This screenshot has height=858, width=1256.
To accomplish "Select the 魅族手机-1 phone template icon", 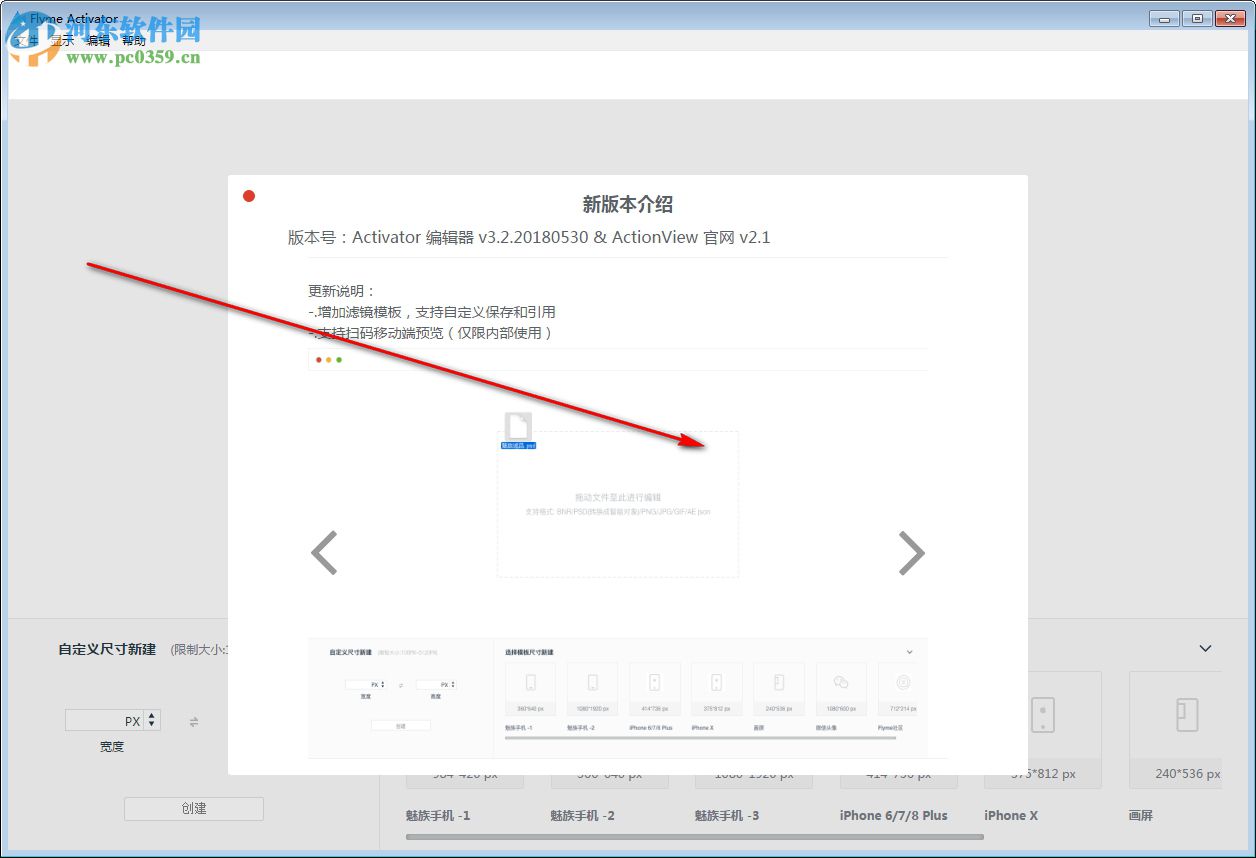I will [465, 715].
